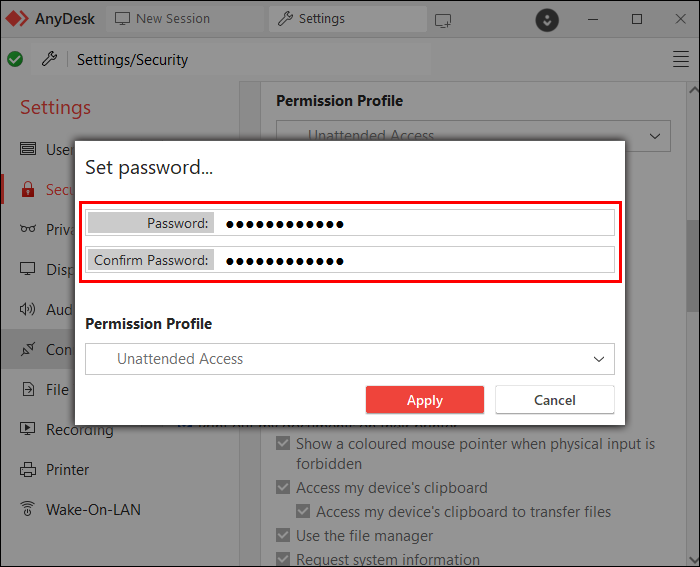Toggle 'Show a coloured mouse pointer' checkbox
700x567 pixels.
pyautogui.click(x=284, y=444)
